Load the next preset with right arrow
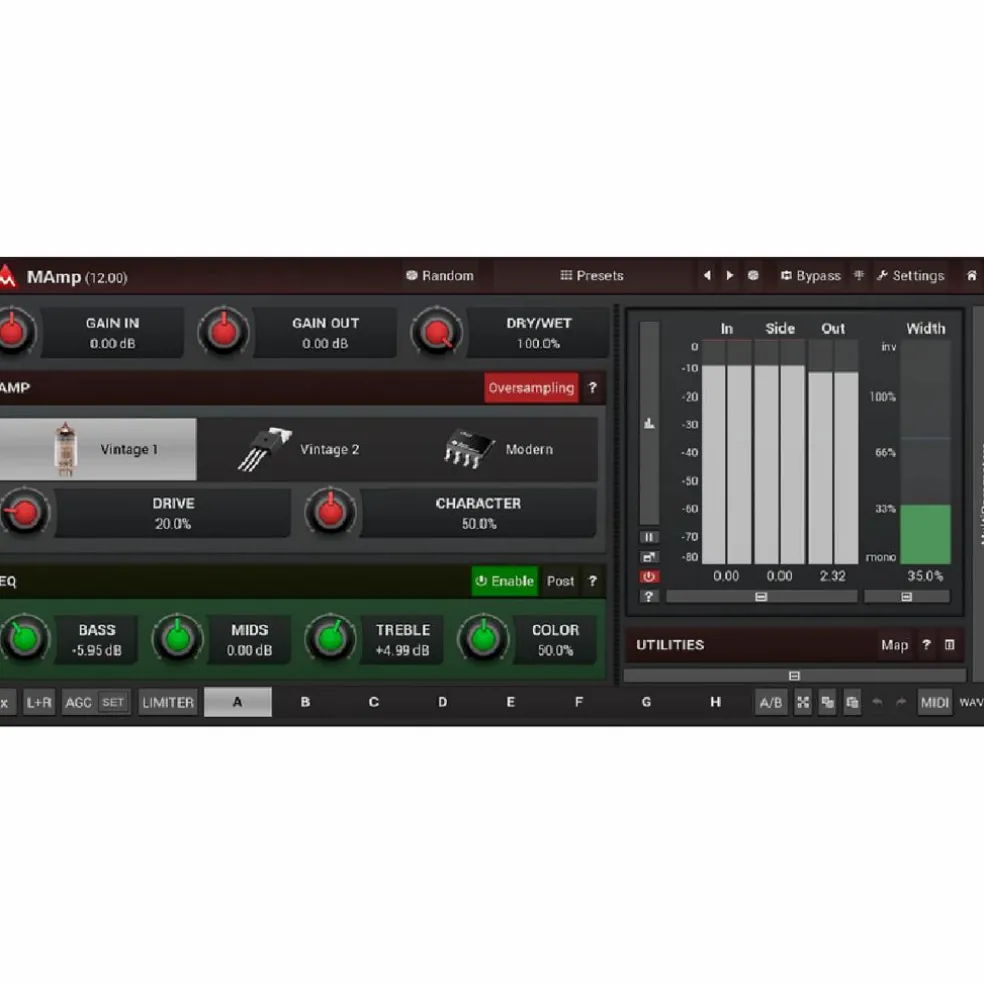Screen dimensions: 984x984 pos(729,275)
